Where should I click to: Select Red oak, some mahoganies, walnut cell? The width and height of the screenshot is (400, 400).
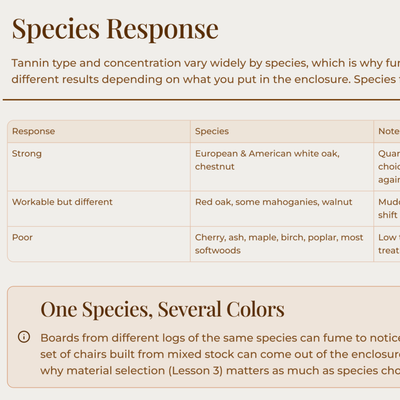click(x=282, y=209)
